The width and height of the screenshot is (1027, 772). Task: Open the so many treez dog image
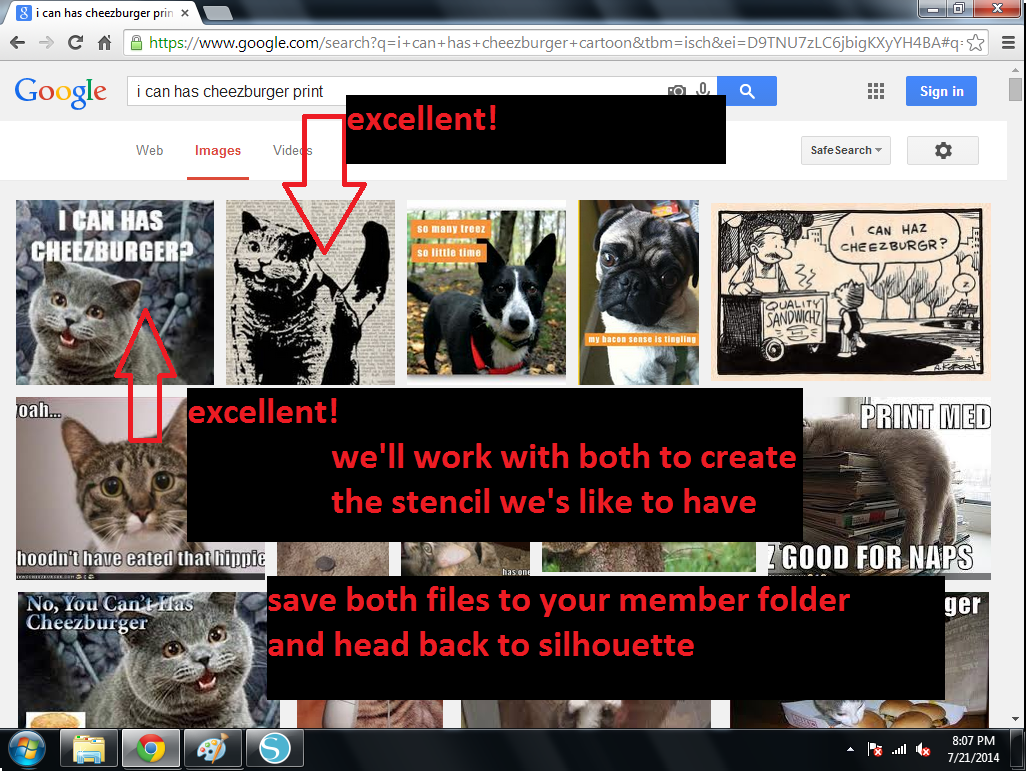(486, 292)
